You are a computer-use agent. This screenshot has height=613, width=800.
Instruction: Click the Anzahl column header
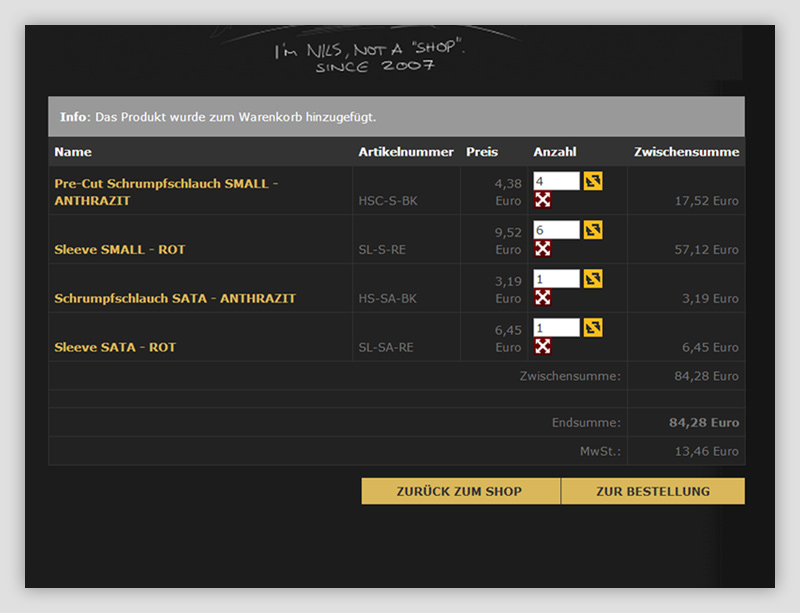(555, 152)
